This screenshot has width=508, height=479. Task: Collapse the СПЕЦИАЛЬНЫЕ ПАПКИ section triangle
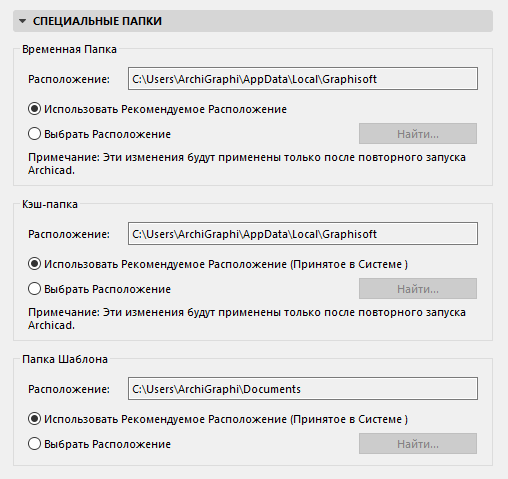(x=23, y=21)
